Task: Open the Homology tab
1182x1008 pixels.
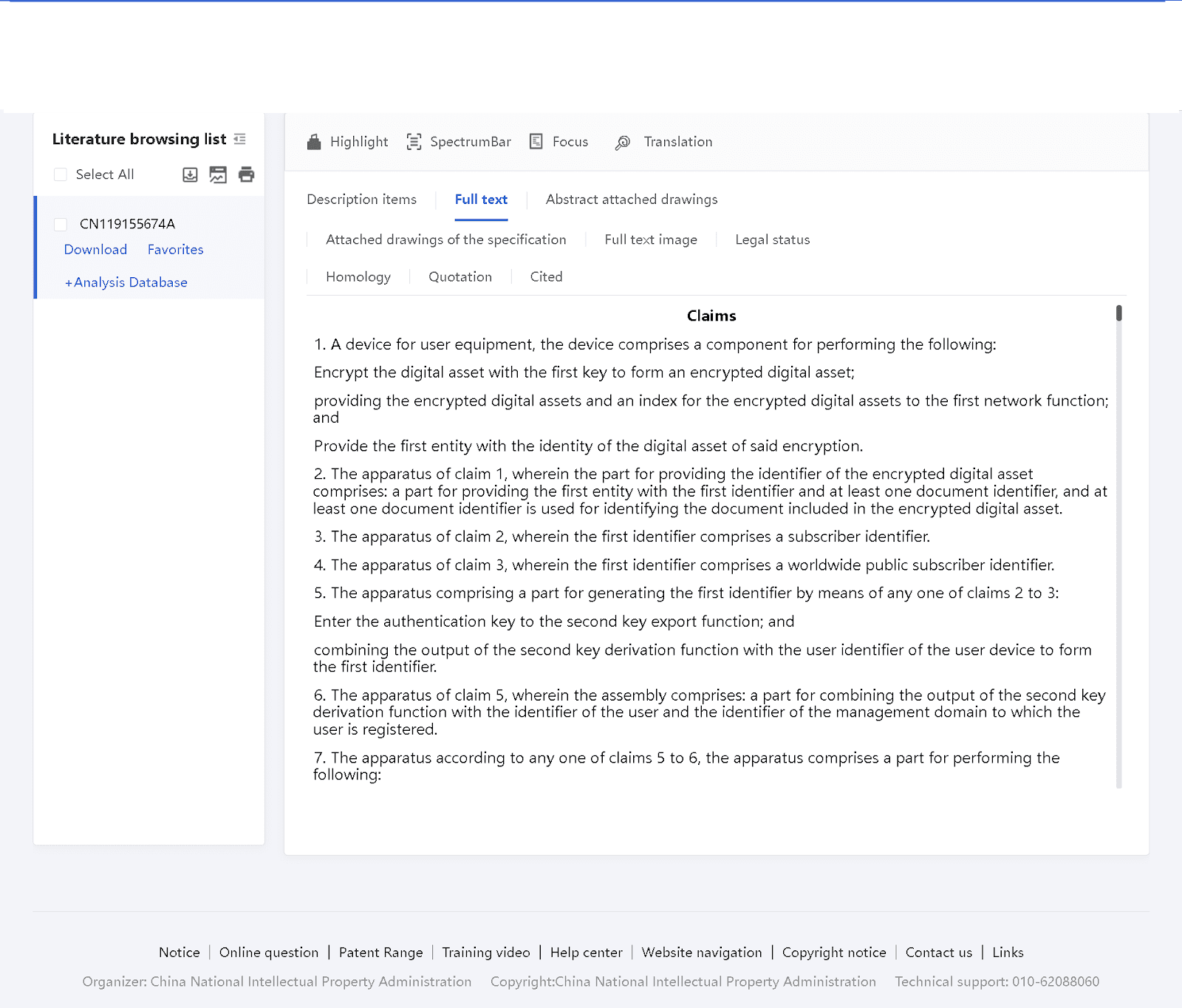Action: pos(358,276)
